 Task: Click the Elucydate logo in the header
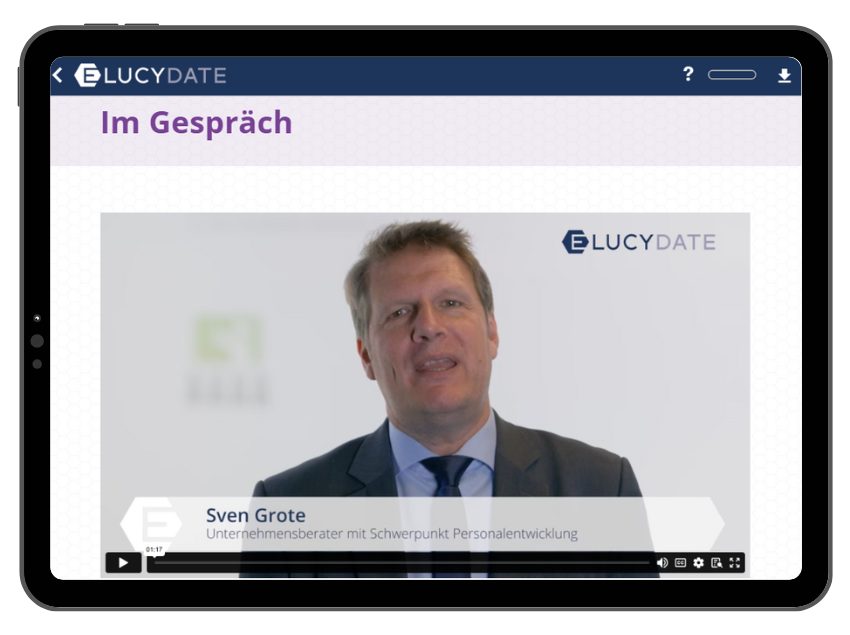[150, 75]
